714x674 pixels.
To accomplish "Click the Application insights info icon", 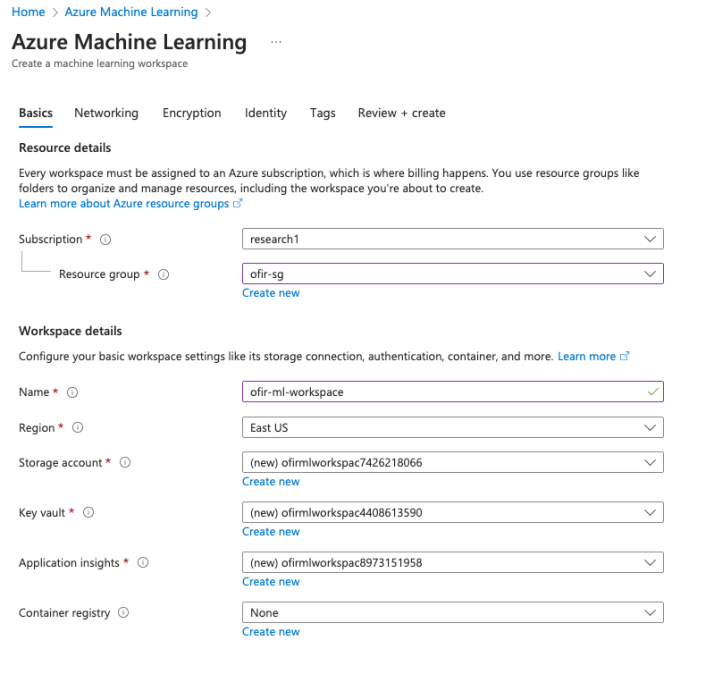I will pos(143,562).
